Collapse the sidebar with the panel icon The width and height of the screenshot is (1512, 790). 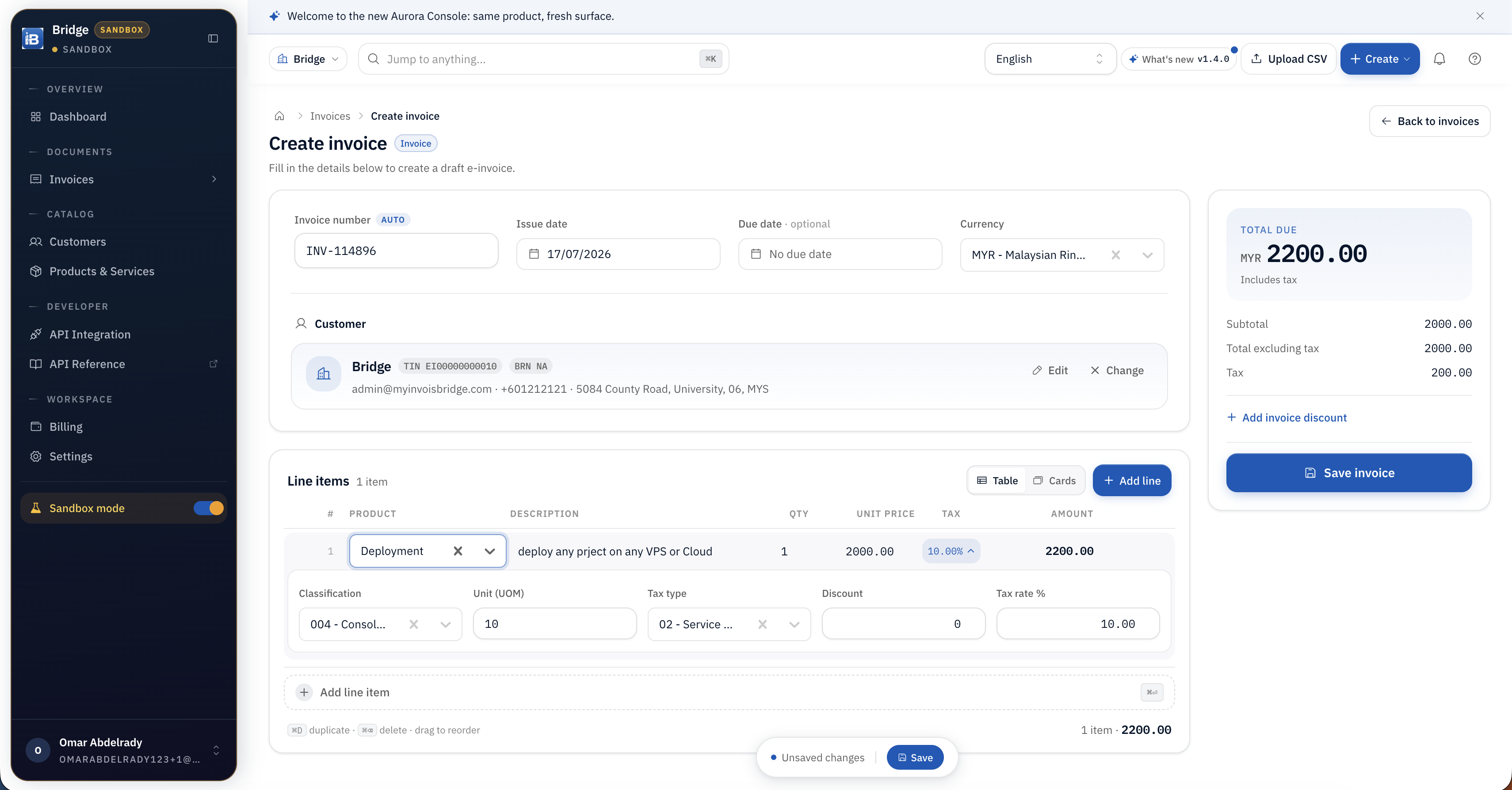[213, 39]
